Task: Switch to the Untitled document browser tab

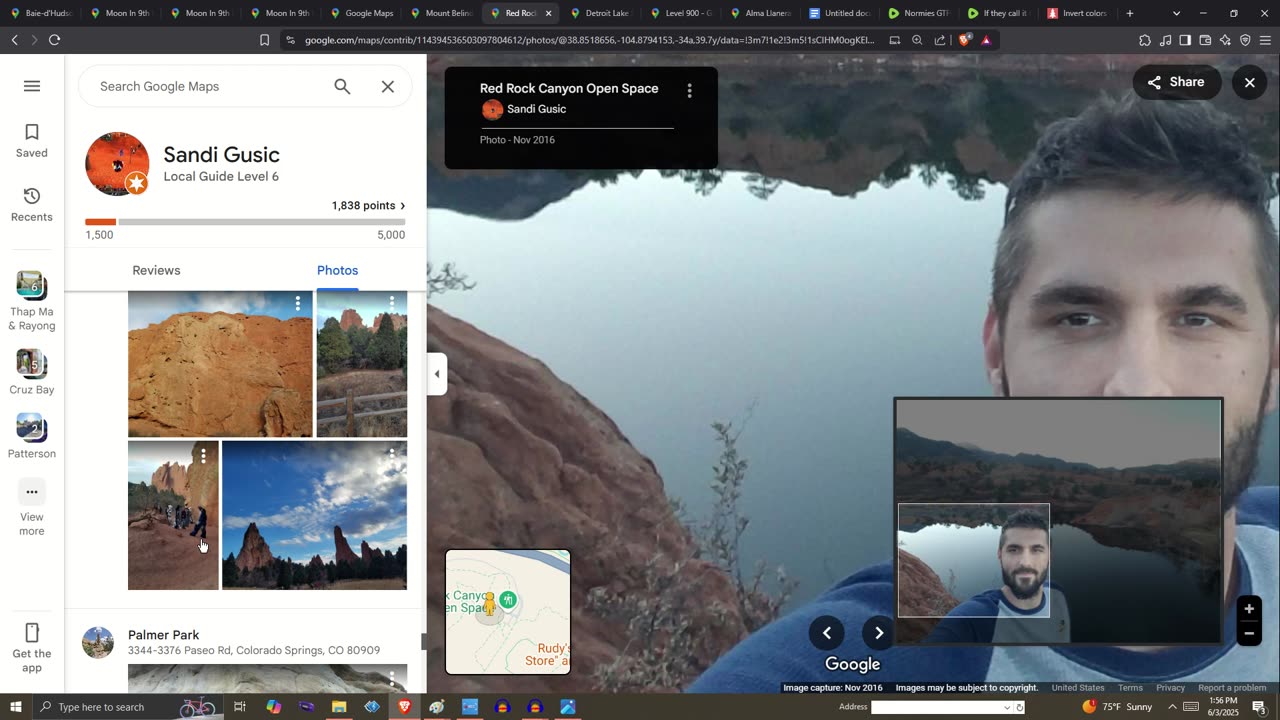Action: [840, 13]
